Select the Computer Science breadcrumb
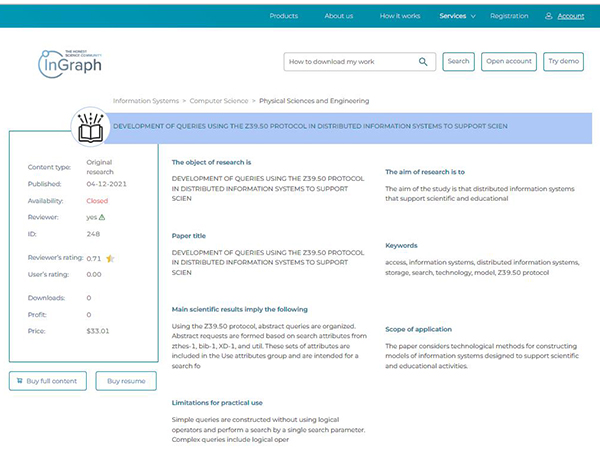 point(219,101)
